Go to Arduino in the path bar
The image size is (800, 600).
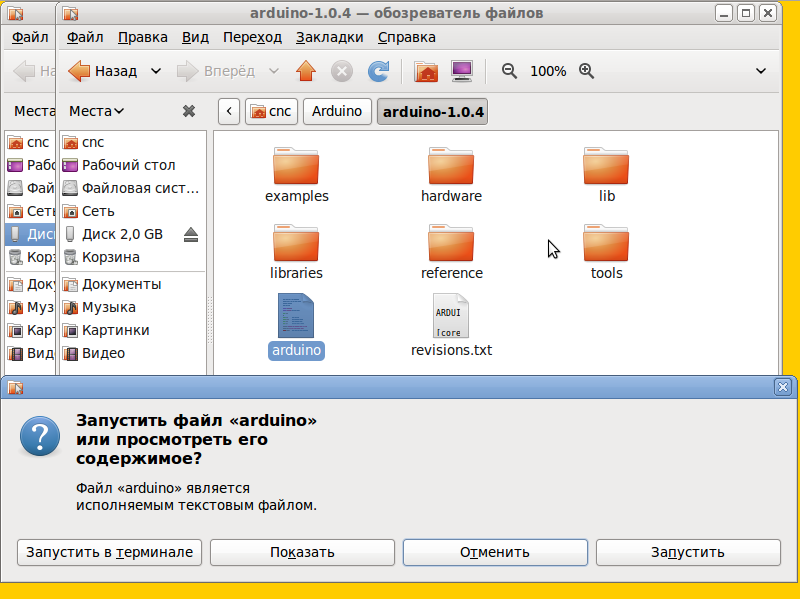coord(337,111)
